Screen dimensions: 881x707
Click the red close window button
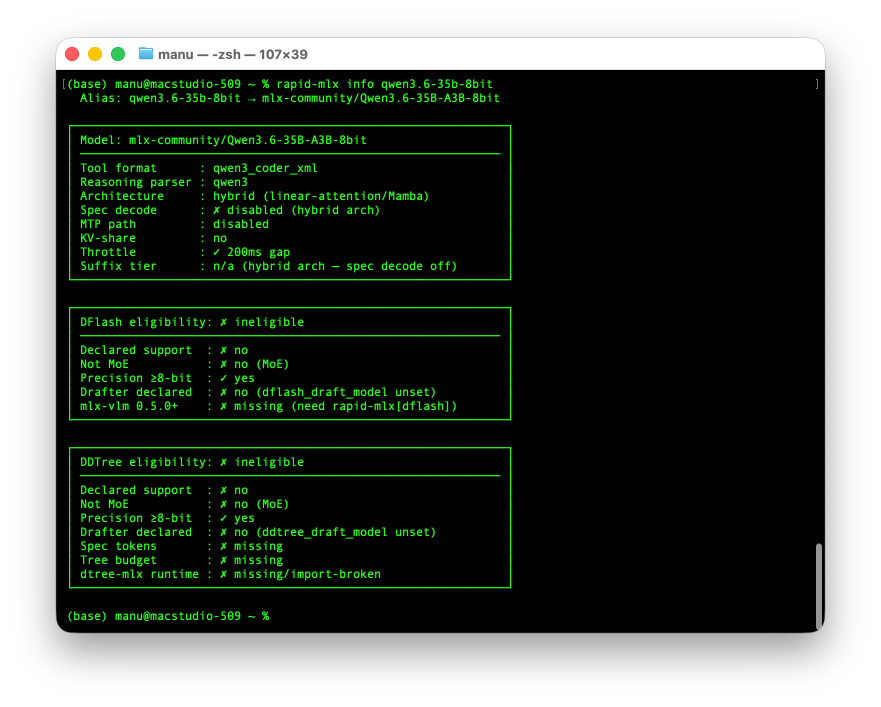click(72, 54)
